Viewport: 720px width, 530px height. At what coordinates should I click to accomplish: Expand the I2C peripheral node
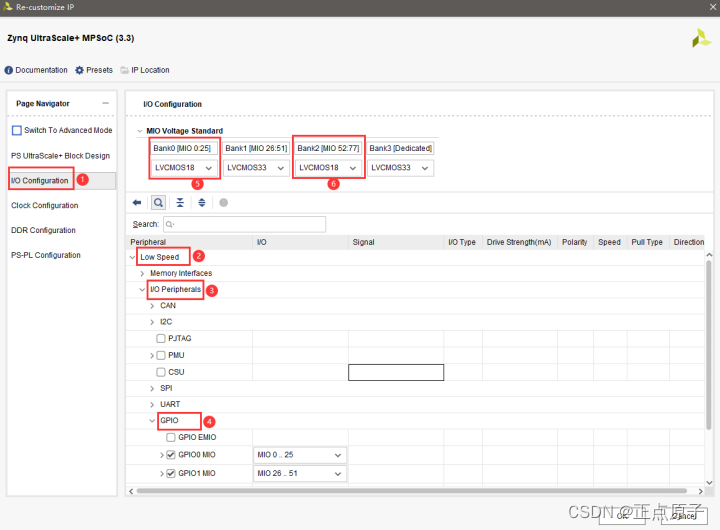point(152,322)
